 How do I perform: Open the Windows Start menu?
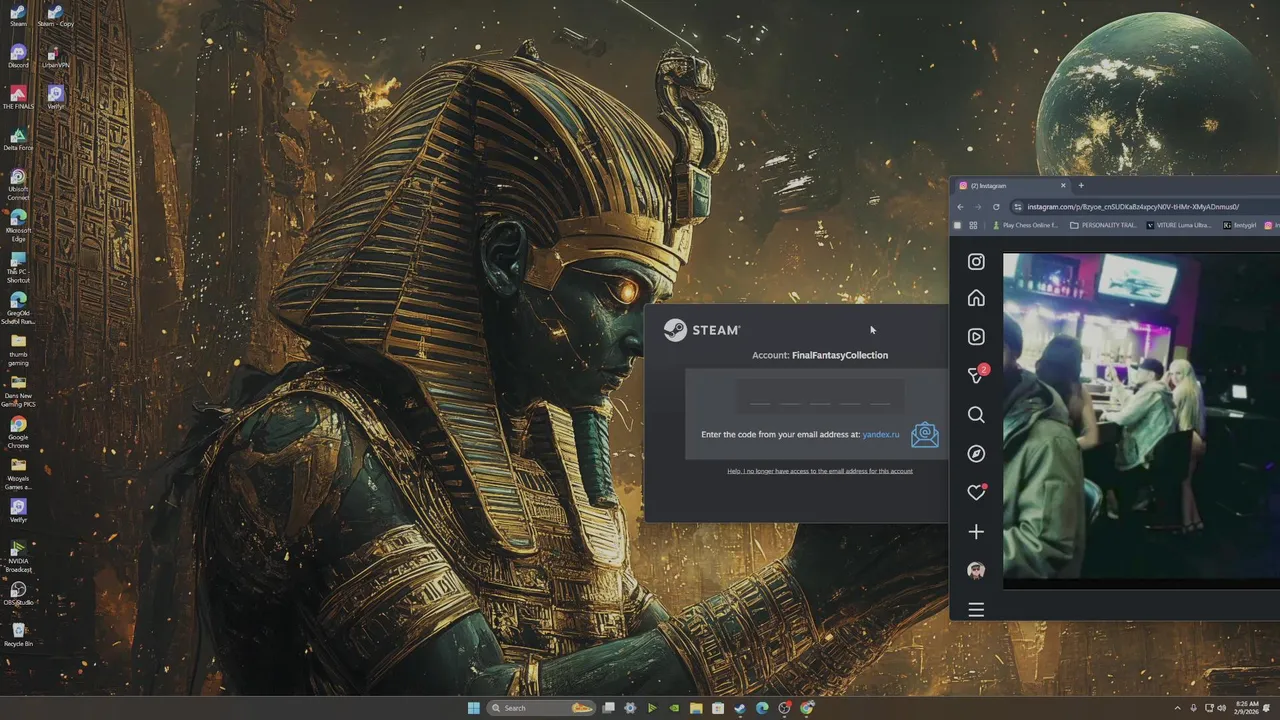[x=473, y=708]
